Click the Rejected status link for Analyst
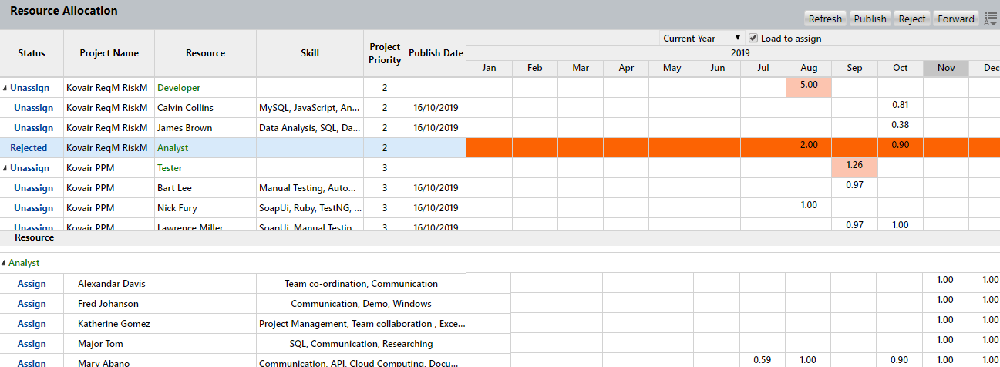The width and height of the screenshot is (1000, 367). coord(29,147)
